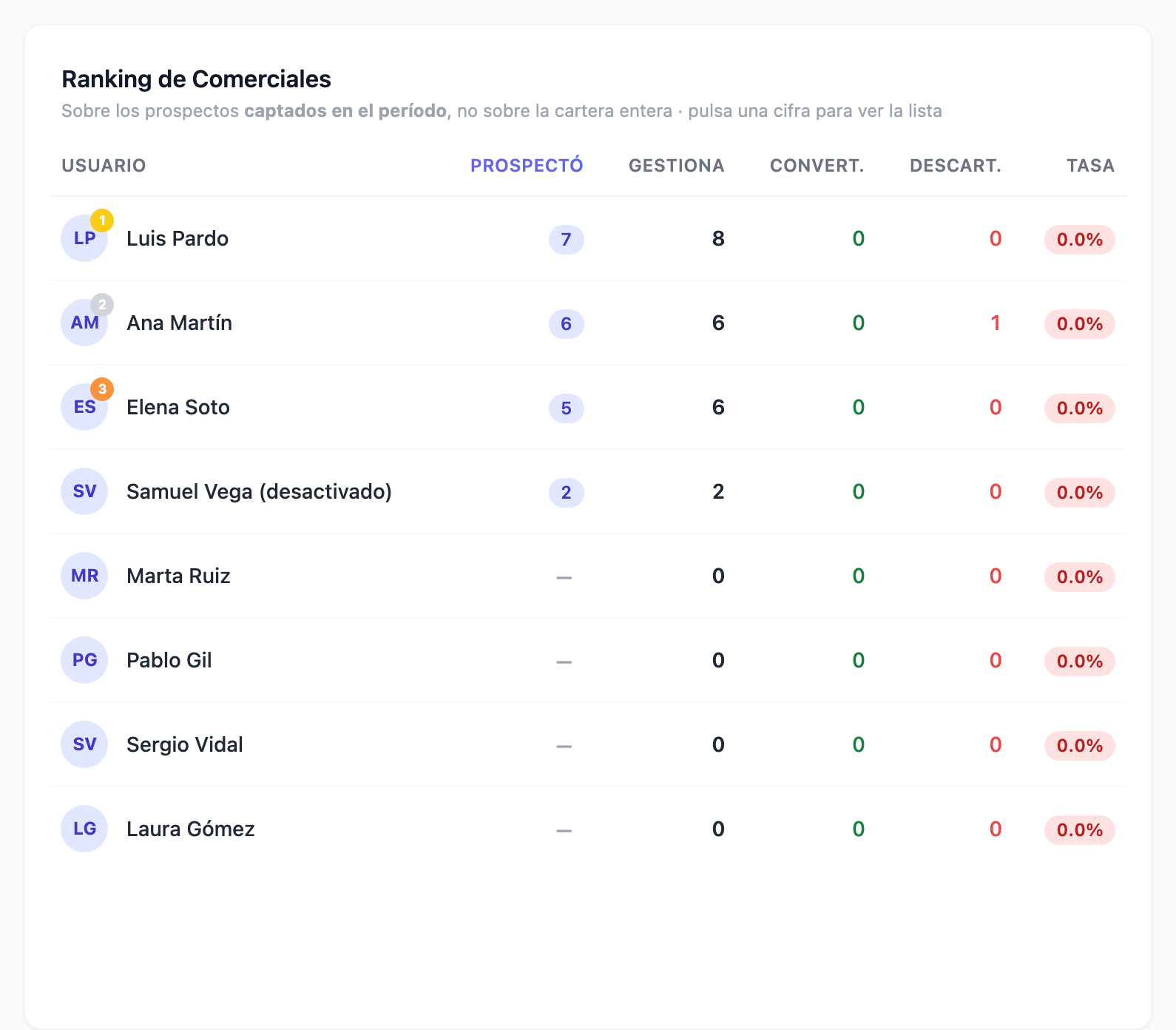Viewport: 1176px width, 1030px height.
Task: Click the Ranking de Comerciales title
Action: [196, 79]
